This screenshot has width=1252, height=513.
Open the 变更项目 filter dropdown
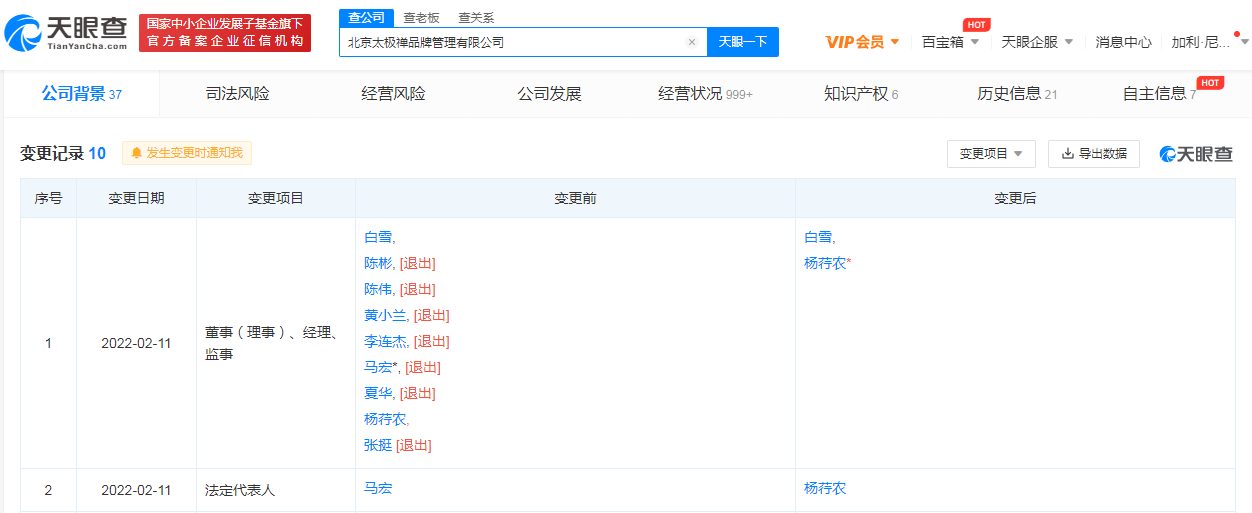point(990,153)
